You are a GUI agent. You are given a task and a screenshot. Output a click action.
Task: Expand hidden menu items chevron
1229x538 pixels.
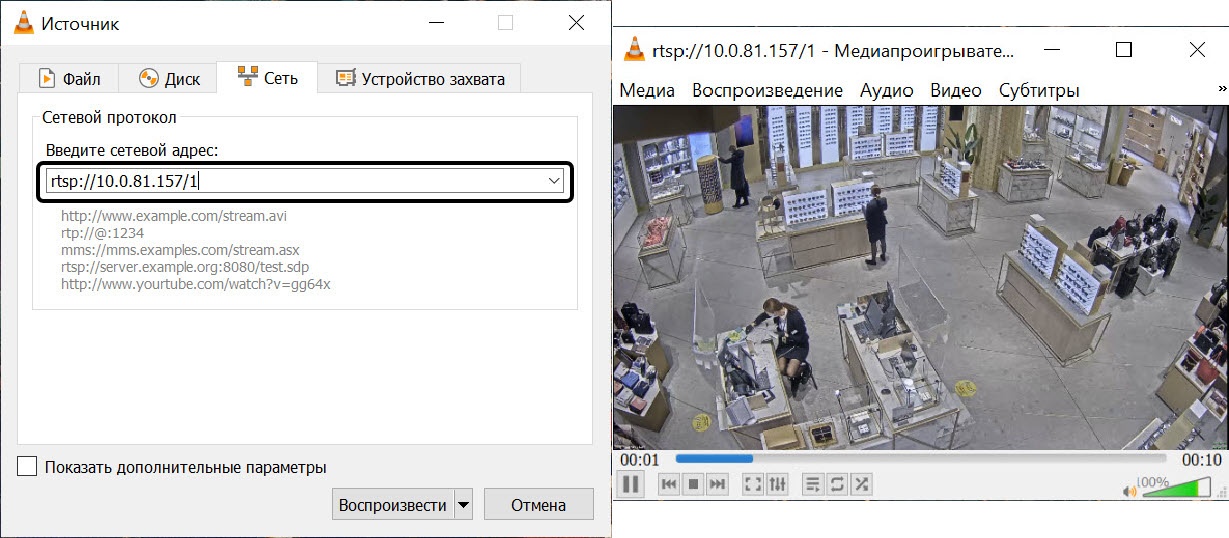(1221, 90)
